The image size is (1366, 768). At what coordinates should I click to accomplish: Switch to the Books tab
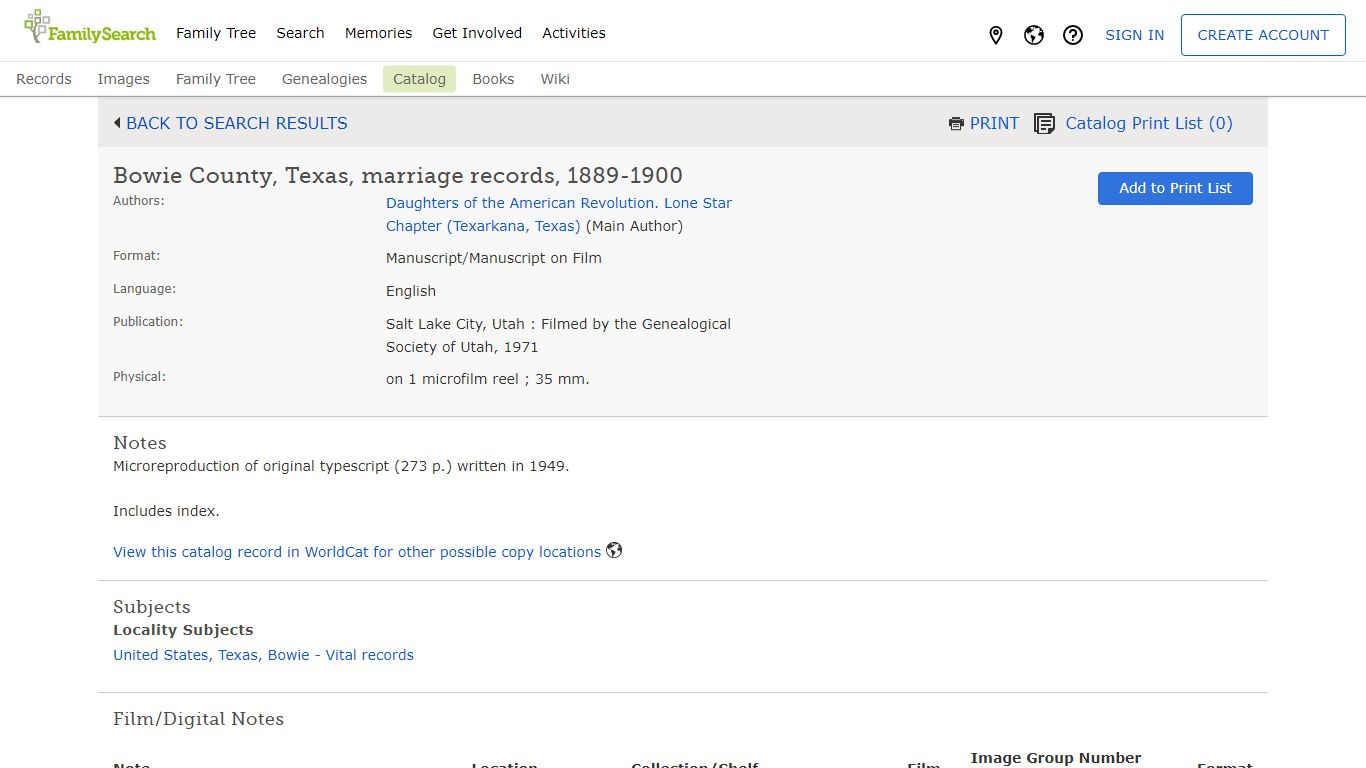point(493,79)
